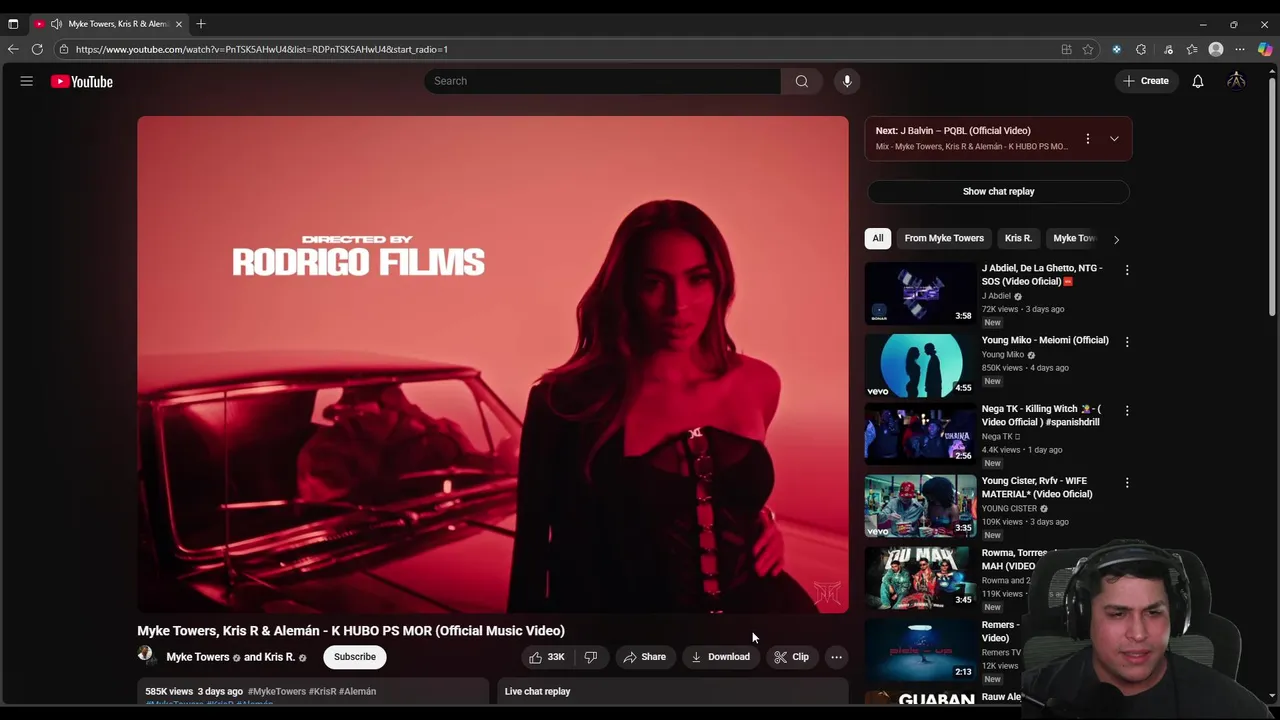The width and height of the screenshot is (1280, 720).
Task: Click the main video player
Action: coord(493,364)
